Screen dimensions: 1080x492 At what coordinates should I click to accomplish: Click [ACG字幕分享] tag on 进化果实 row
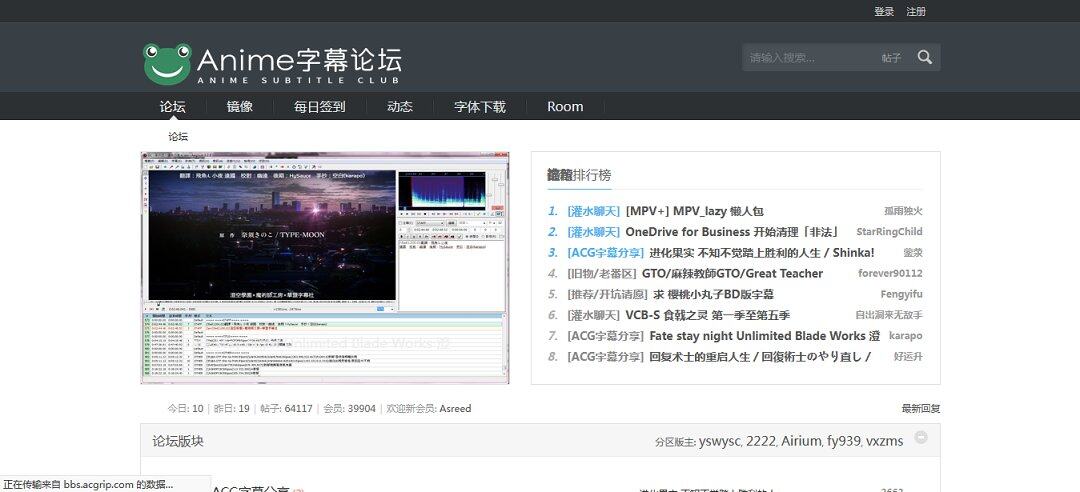click(x=605, y=253)
